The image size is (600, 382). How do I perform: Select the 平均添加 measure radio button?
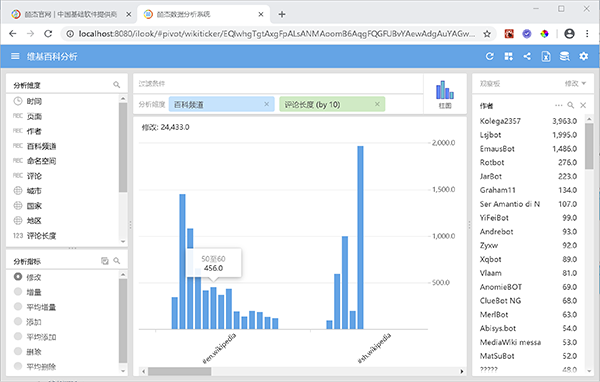18,336
